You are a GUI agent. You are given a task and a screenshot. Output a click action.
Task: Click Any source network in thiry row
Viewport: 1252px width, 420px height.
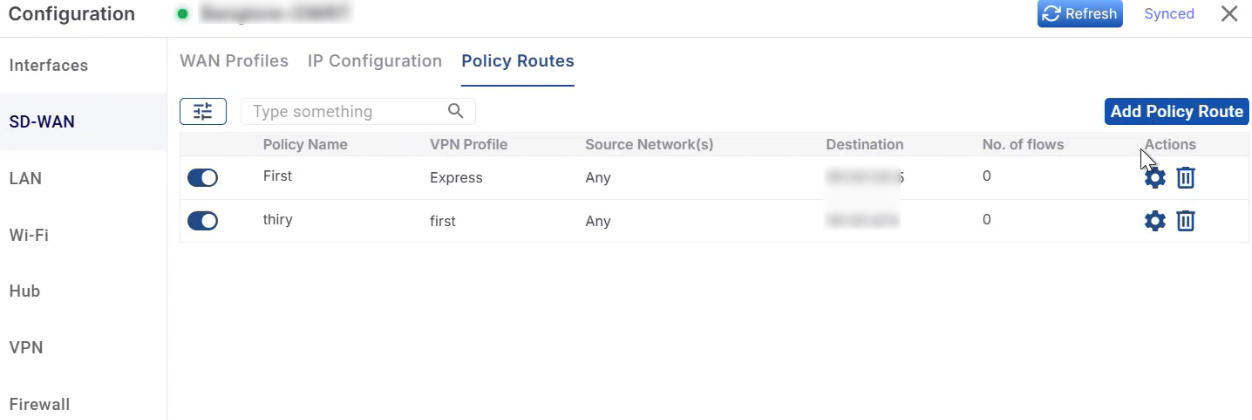[598, 221]
